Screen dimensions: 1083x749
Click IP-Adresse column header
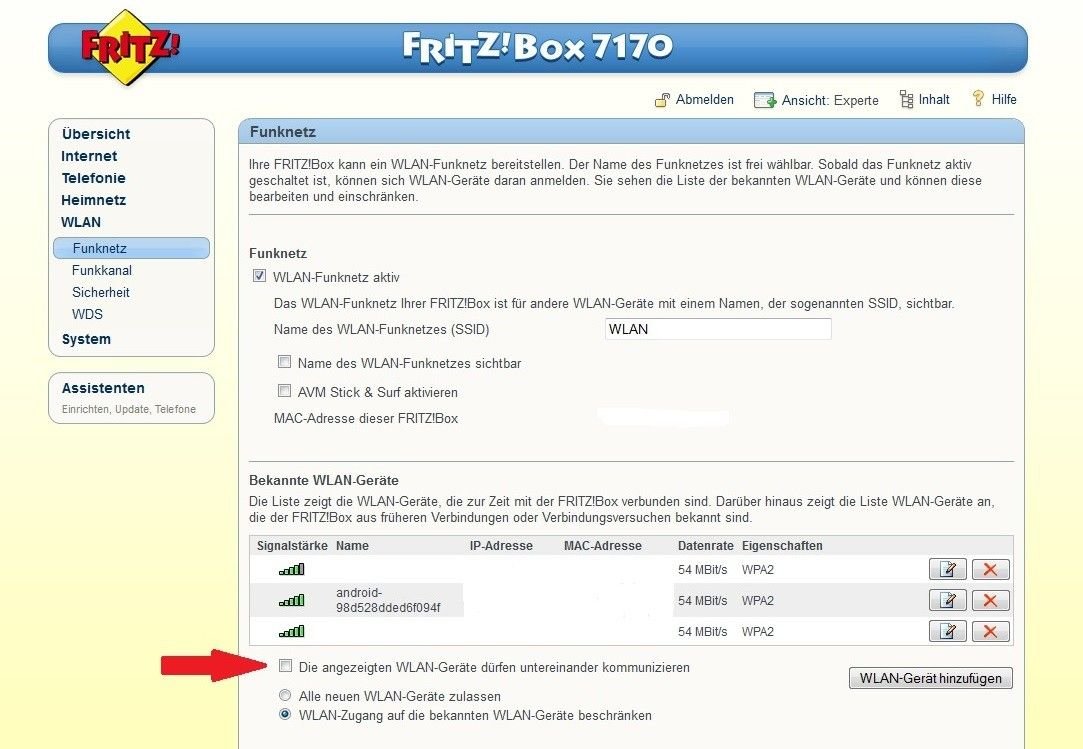[501, 546]
